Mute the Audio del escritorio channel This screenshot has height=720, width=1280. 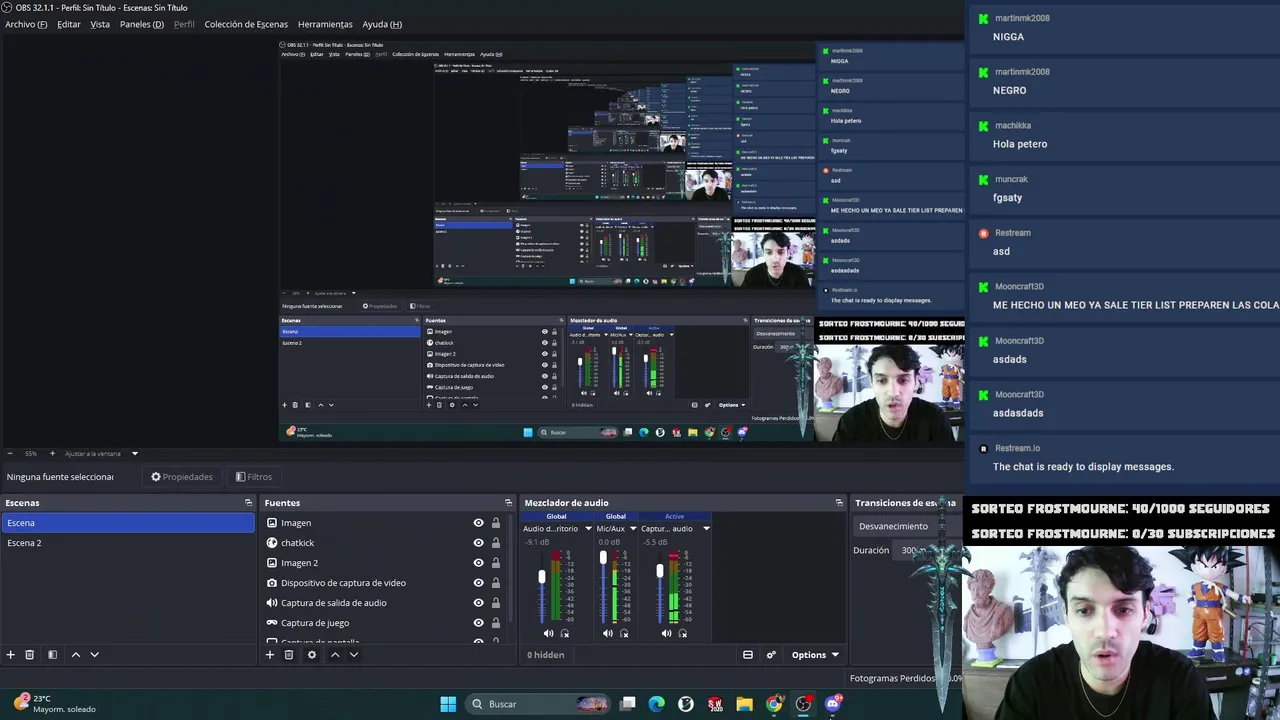[x=548, y=633]
